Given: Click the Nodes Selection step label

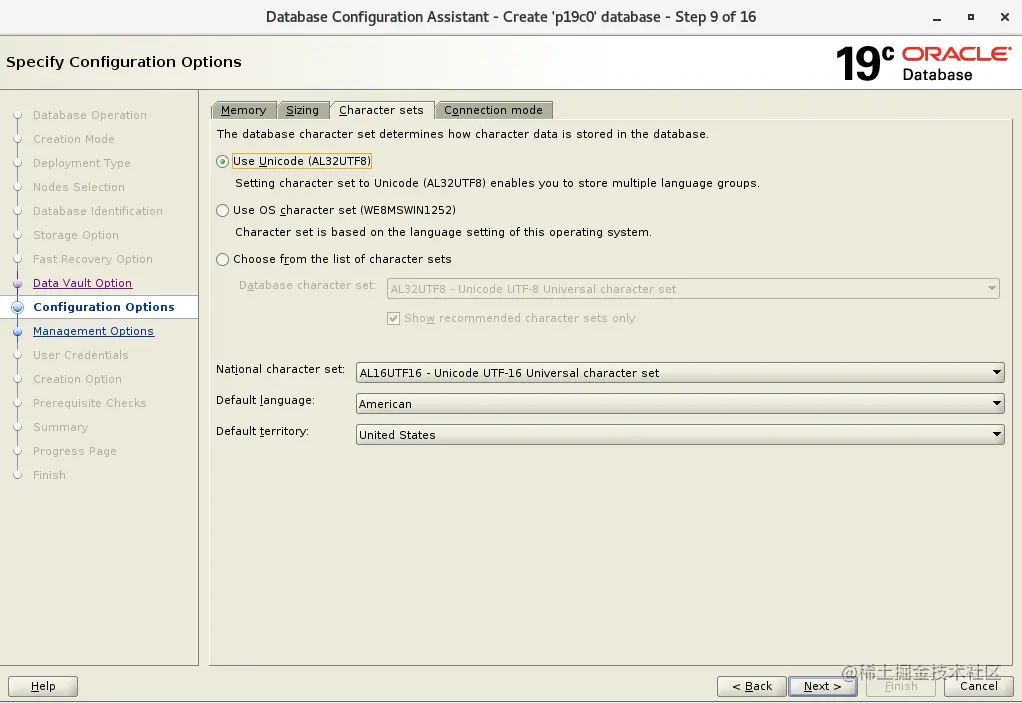Looking at the screenshot, I should point(79,187).
